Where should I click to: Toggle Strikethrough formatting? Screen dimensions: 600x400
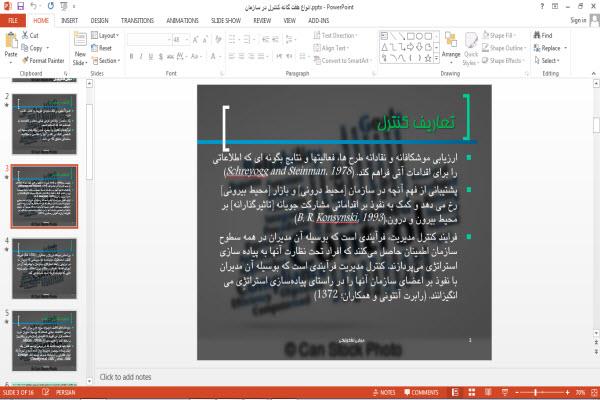[x=170, y=57]
